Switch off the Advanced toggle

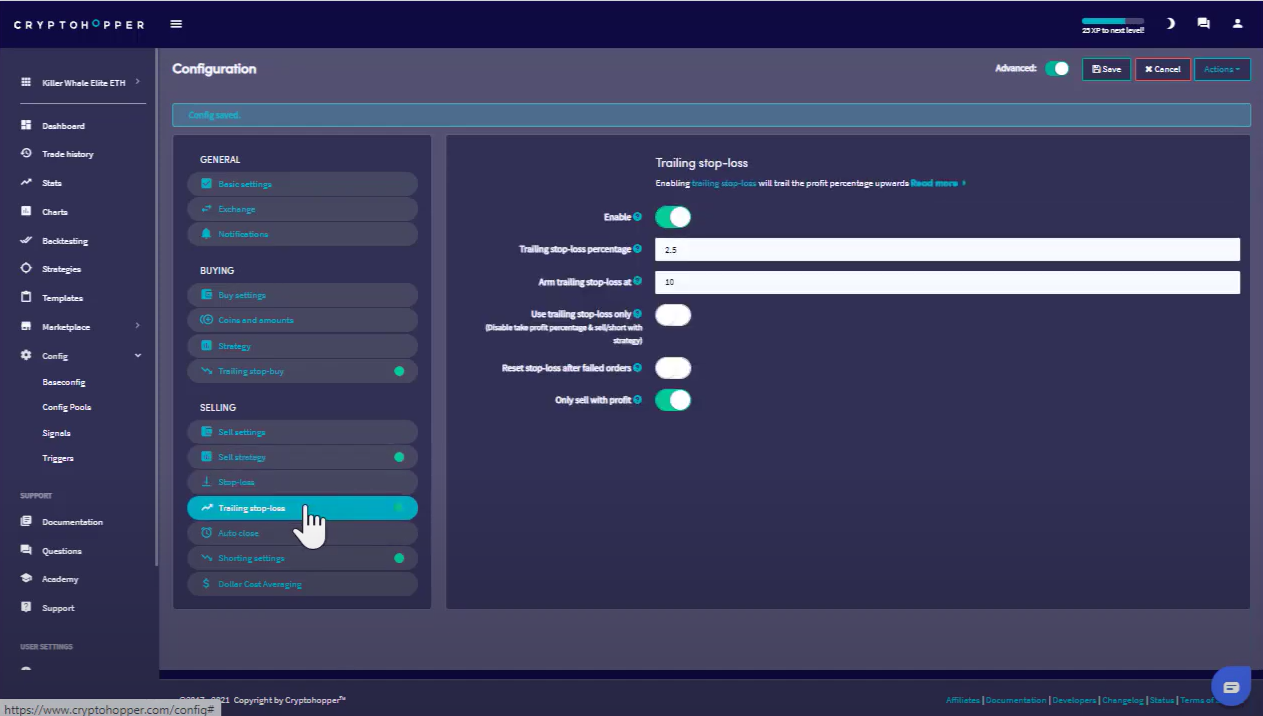[x=1057, y=69]
